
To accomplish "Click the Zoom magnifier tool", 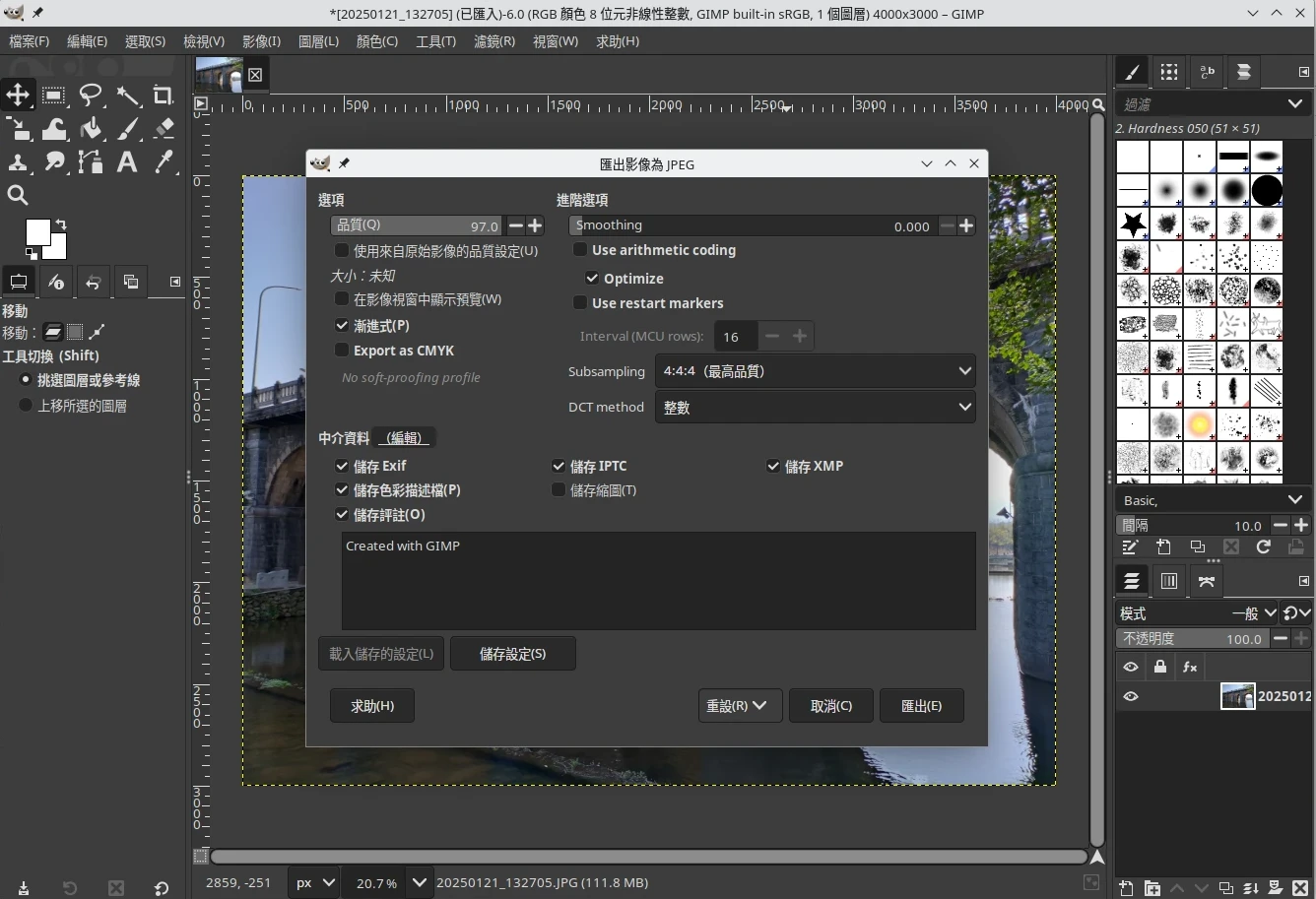I will [x=18, y=195].
